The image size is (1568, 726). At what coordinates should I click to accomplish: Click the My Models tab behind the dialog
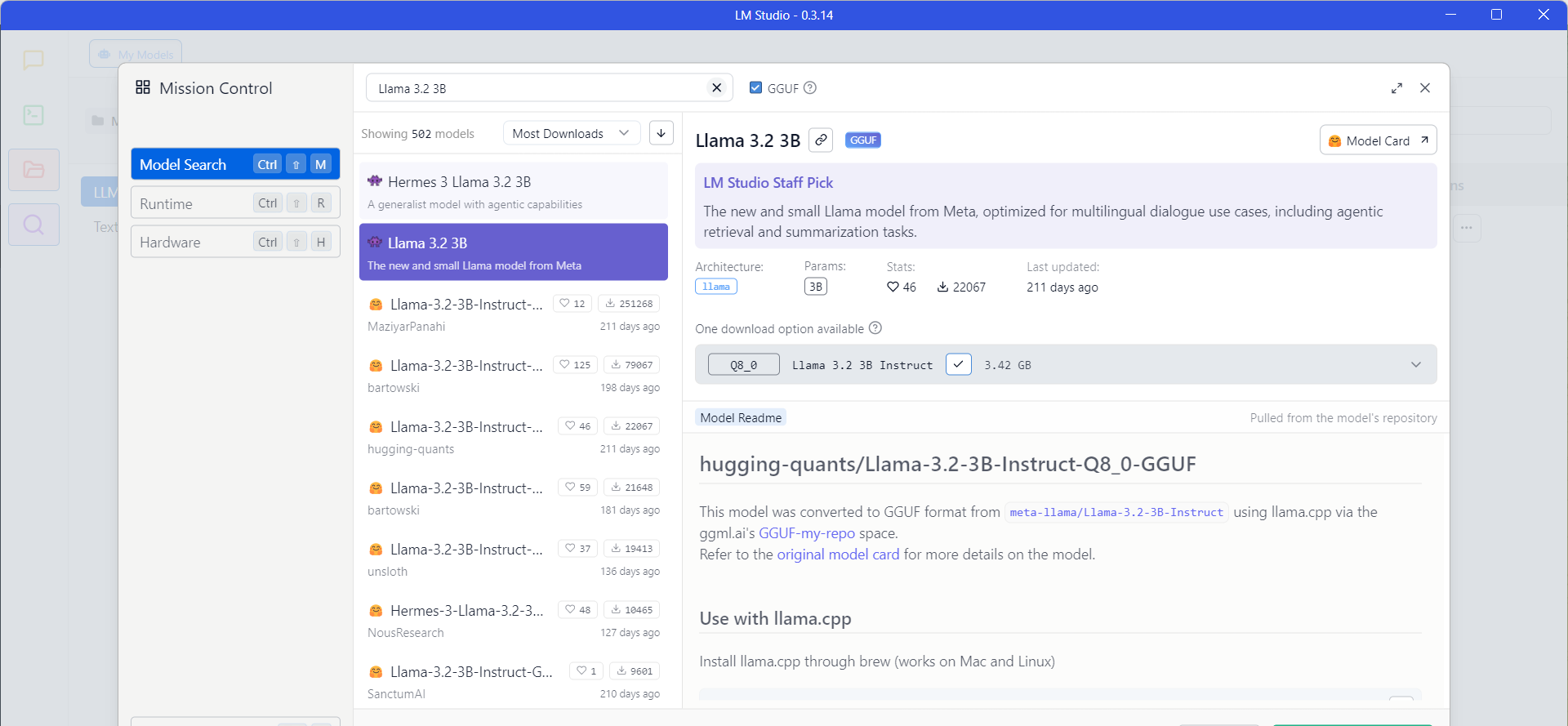tap(136, 54)
